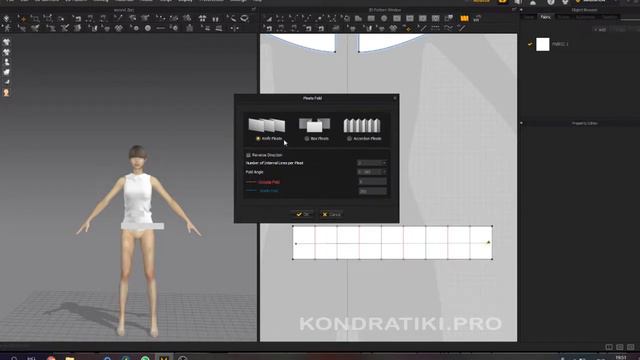The width and height of the screenshot is (640, 360).
Task: Click the first layout icon in the status bar
Action: [x=609, y=347]
